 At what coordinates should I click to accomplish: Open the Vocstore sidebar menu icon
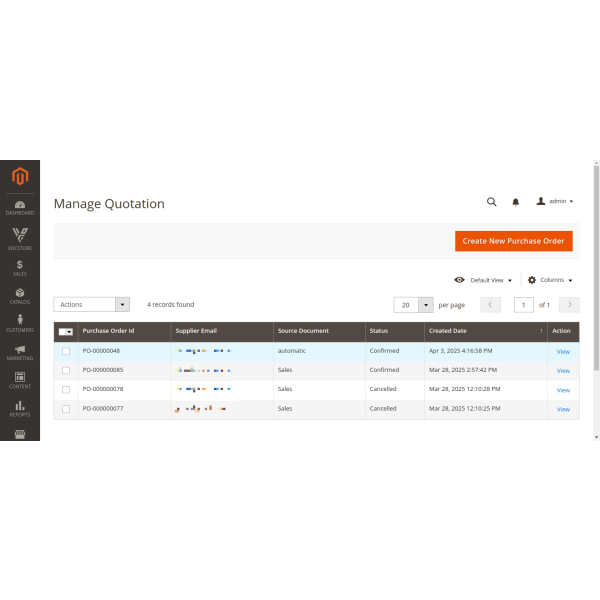19,236
